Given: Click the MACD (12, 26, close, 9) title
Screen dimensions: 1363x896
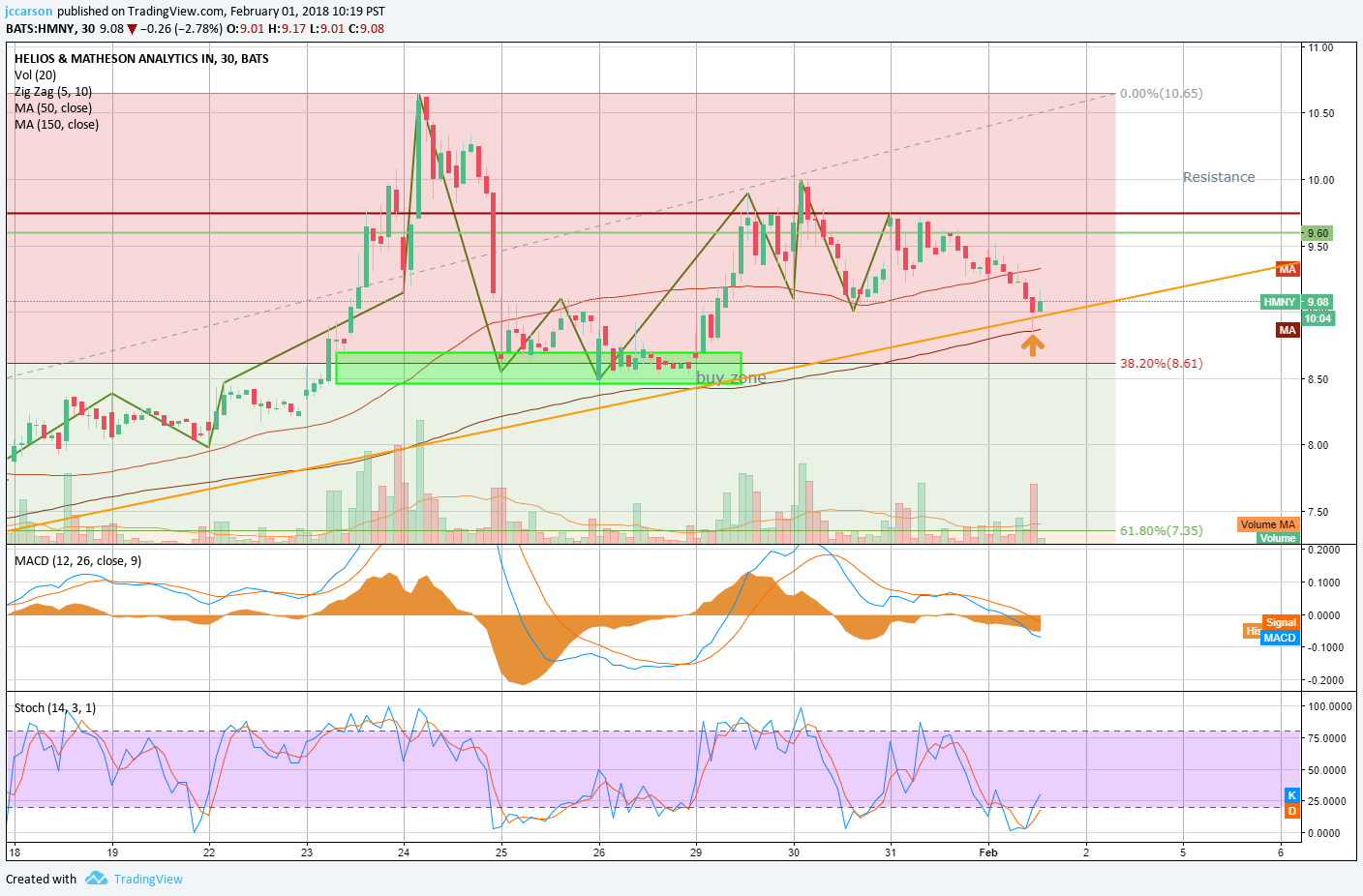Looking at the screenshot, I should coord(77,560).
